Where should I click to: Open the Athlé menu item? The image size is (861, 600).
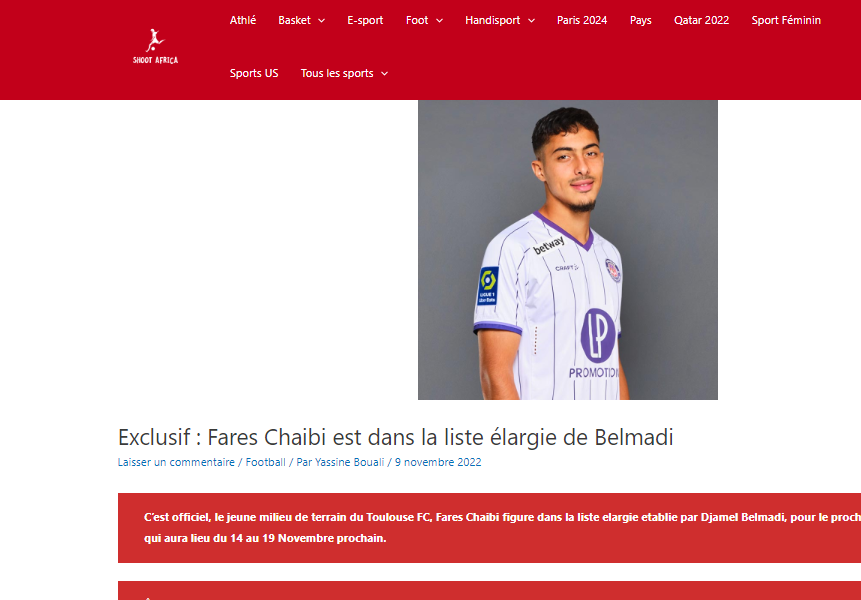(243, 20)
